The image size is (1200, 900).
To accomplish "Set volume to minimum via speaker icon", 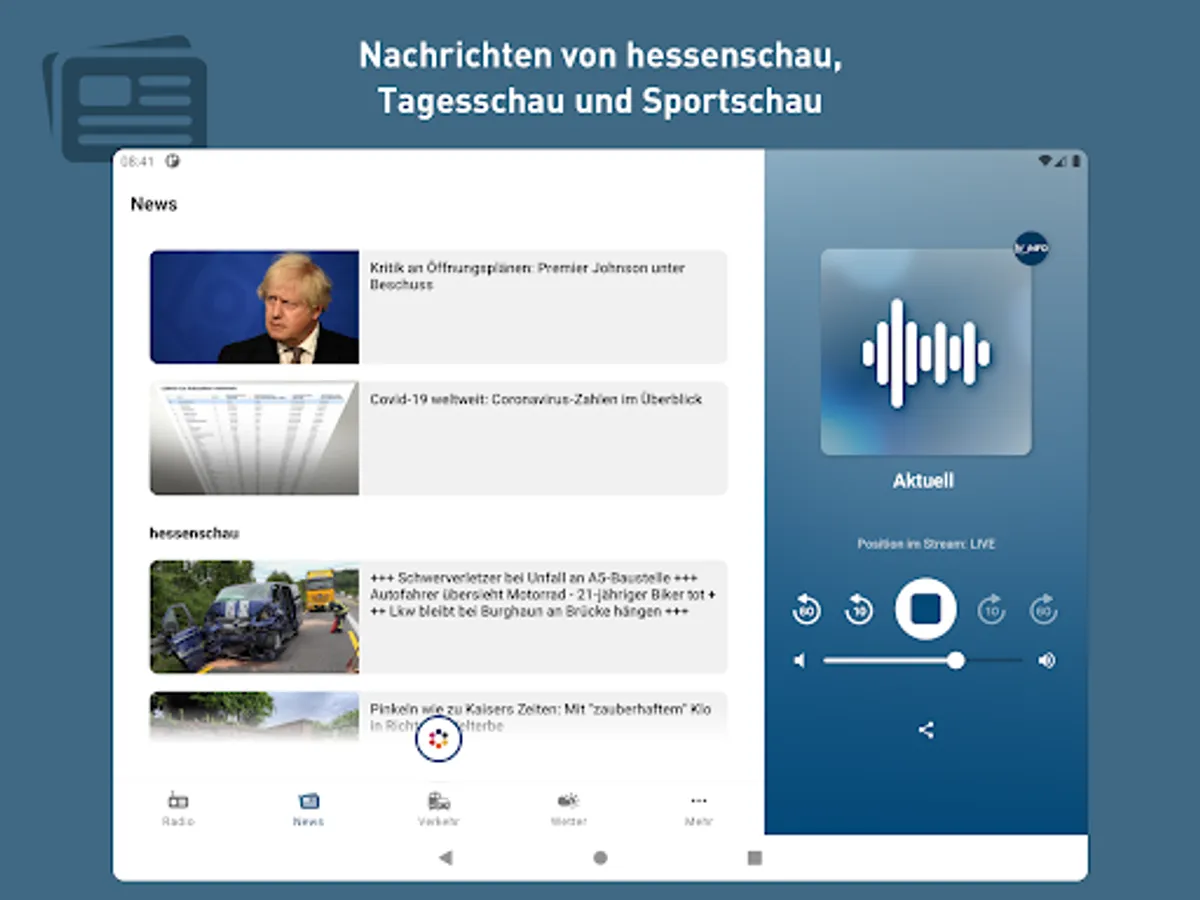I will (799, 660).
